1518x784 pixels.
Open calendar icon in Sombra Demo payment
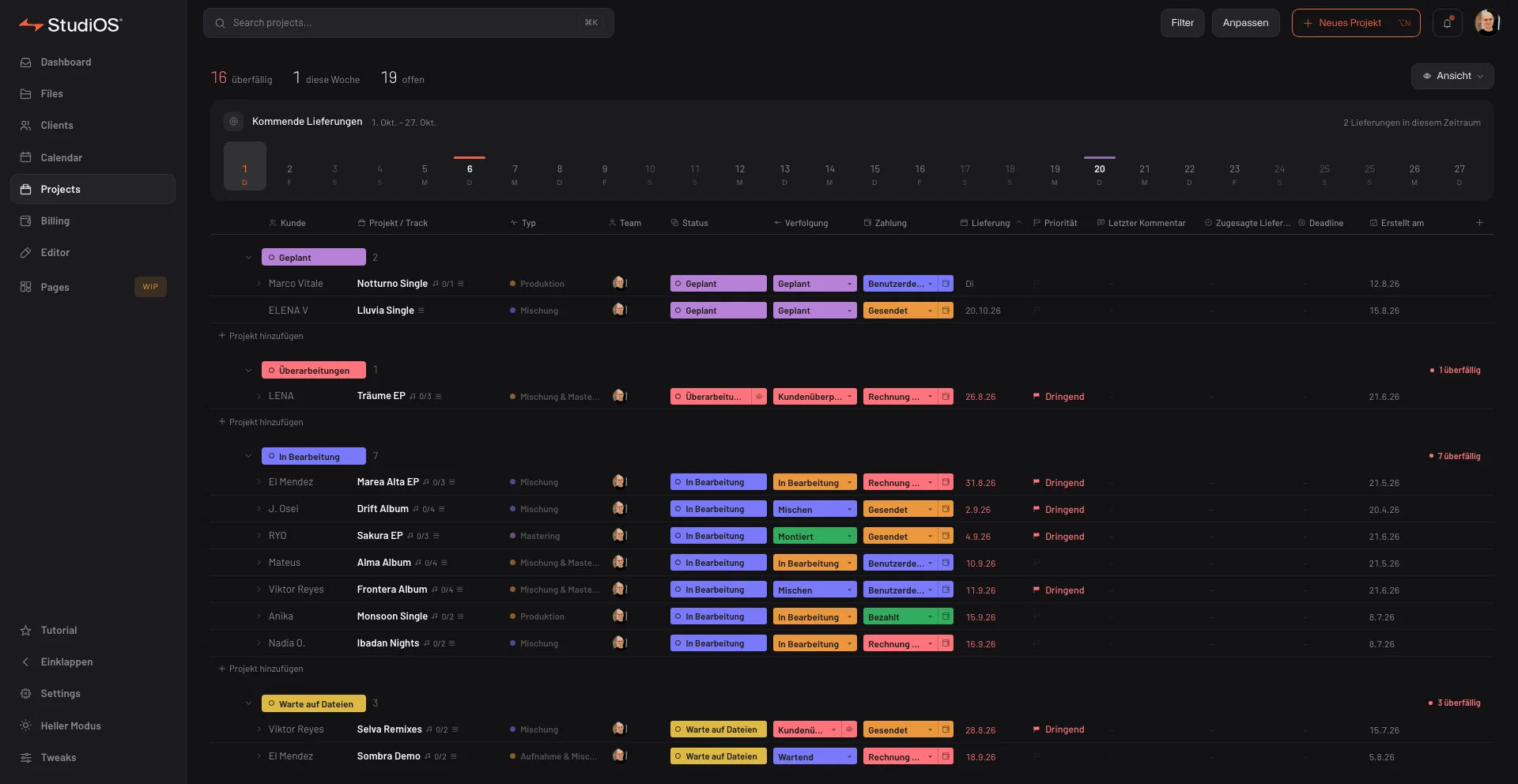946,757
